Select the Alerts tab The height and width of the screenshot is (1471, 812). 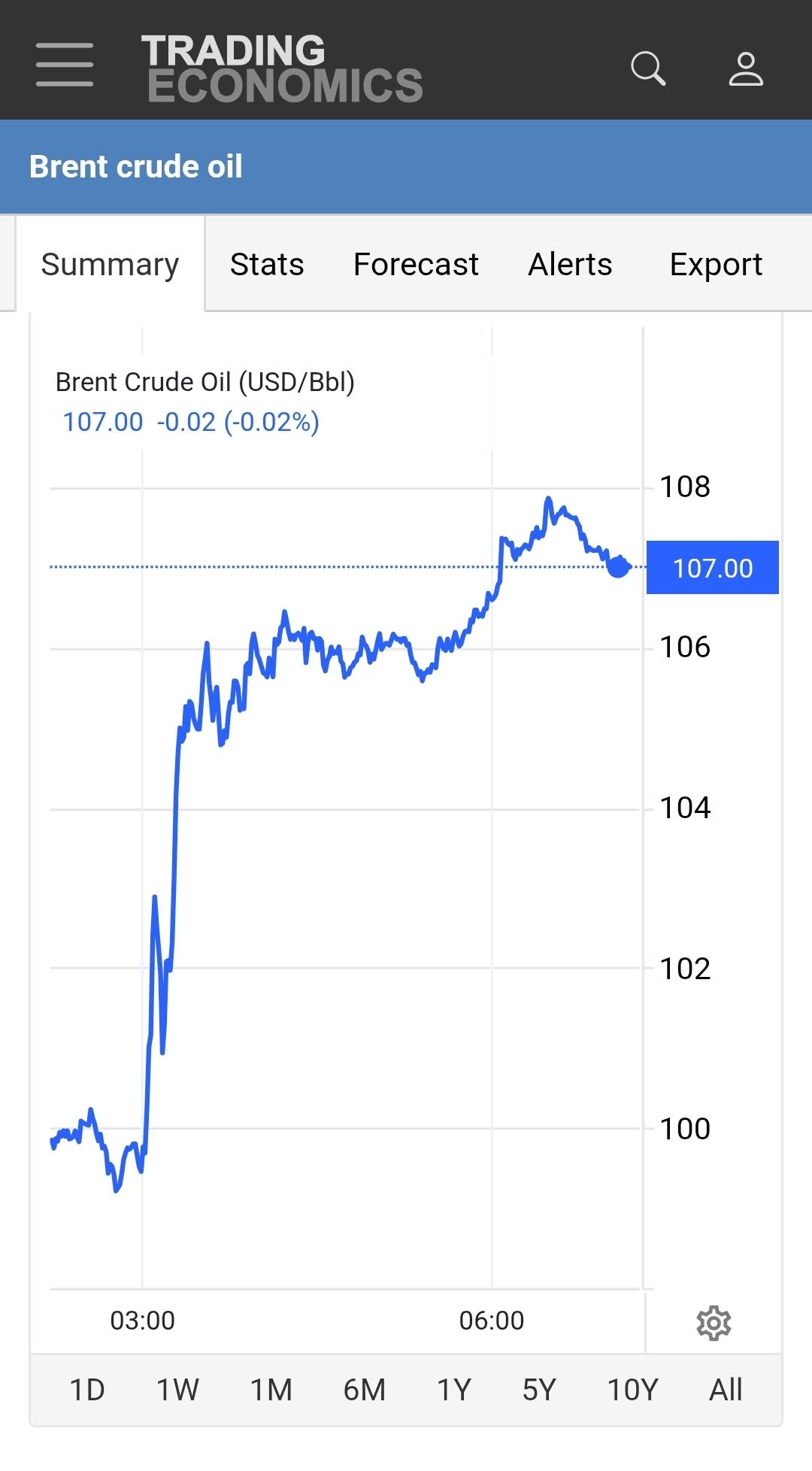click(570, 265)
